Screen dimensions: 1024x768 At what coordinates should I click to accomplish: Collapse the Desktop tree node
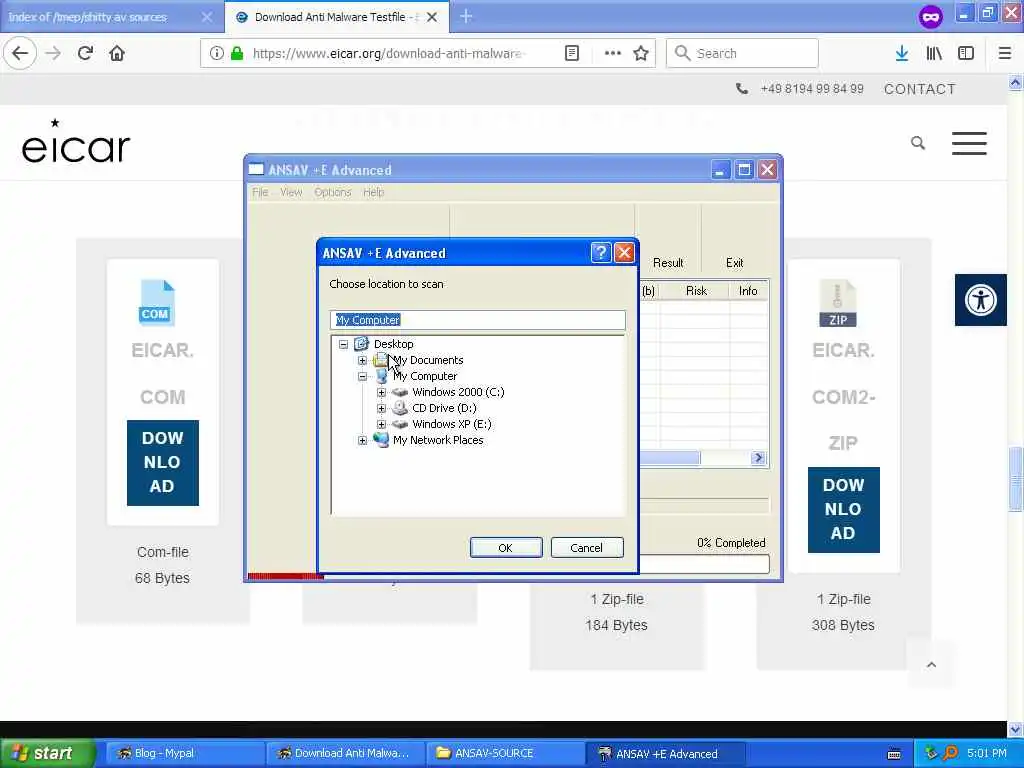344,344
